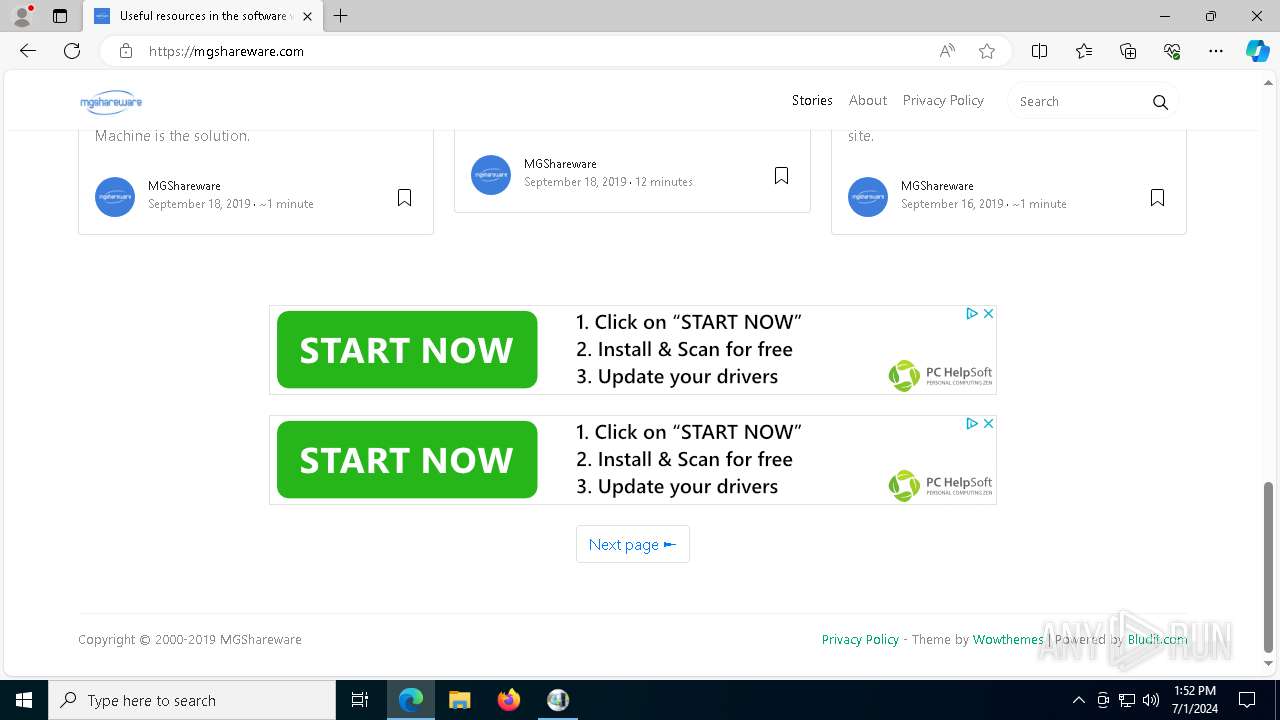Open Edge Settings and more menu
This screenshot has width=1280, height=720.
1216,51
